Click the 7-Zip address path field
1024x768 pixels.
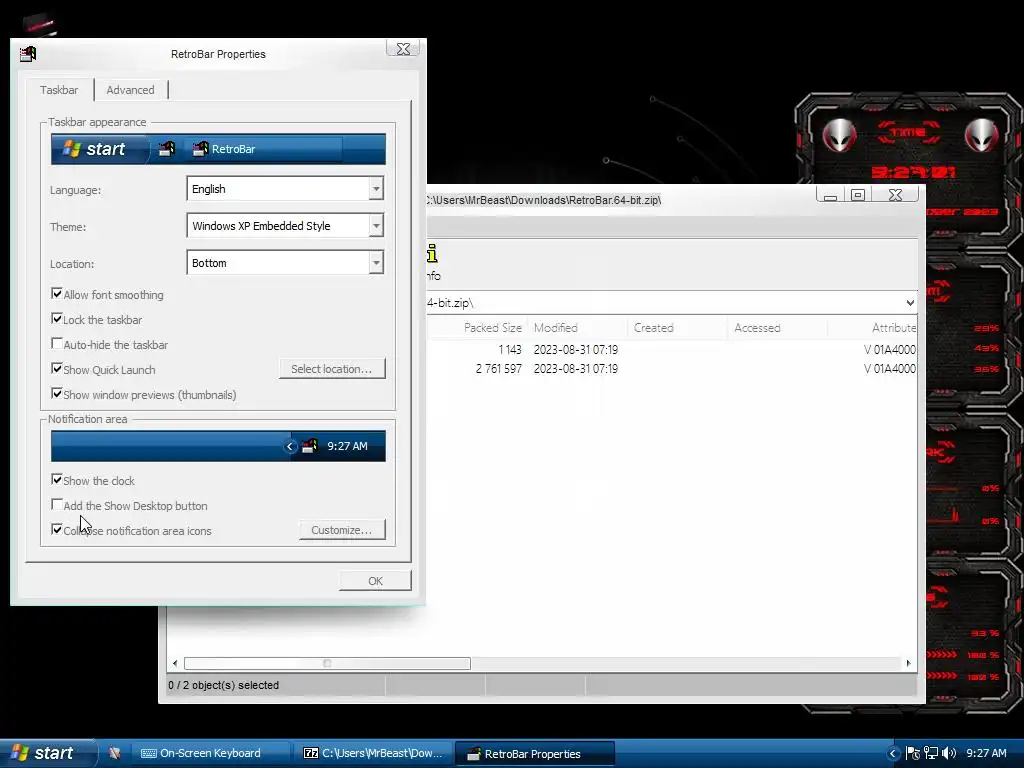pyautogui.click(x=665, y=302)
